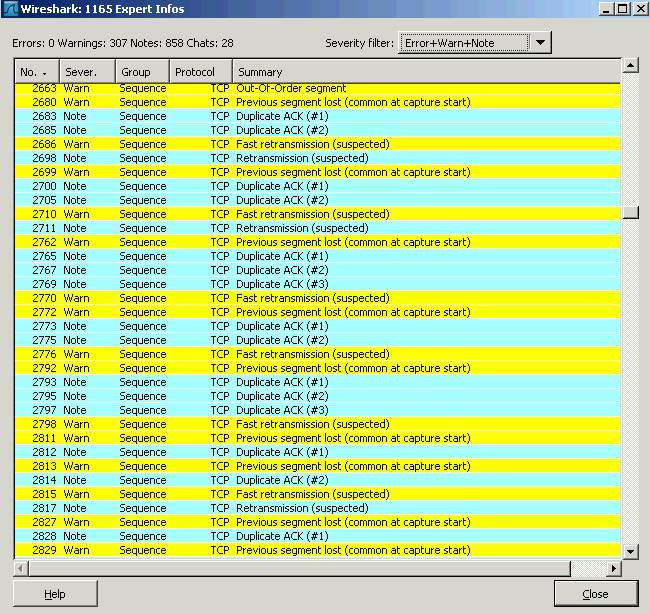Select row 2683 Duplicate ACK (#1)
The image size is (650, 614).
tap(318, 116)
